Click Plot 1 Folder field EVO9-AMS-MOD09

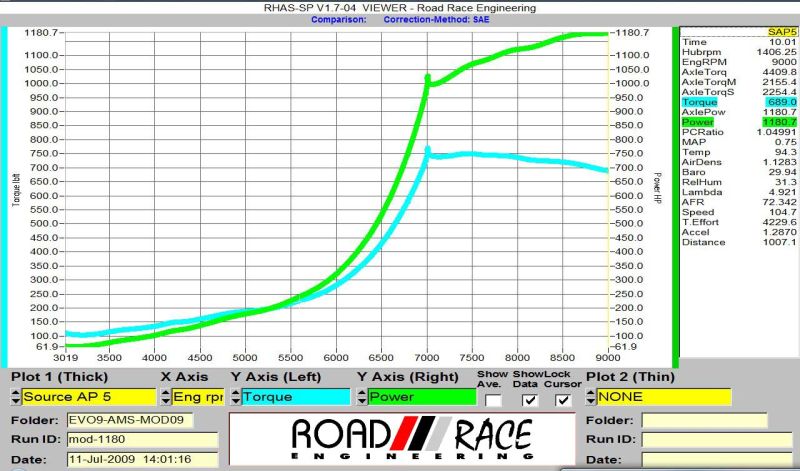pos(130,420)
